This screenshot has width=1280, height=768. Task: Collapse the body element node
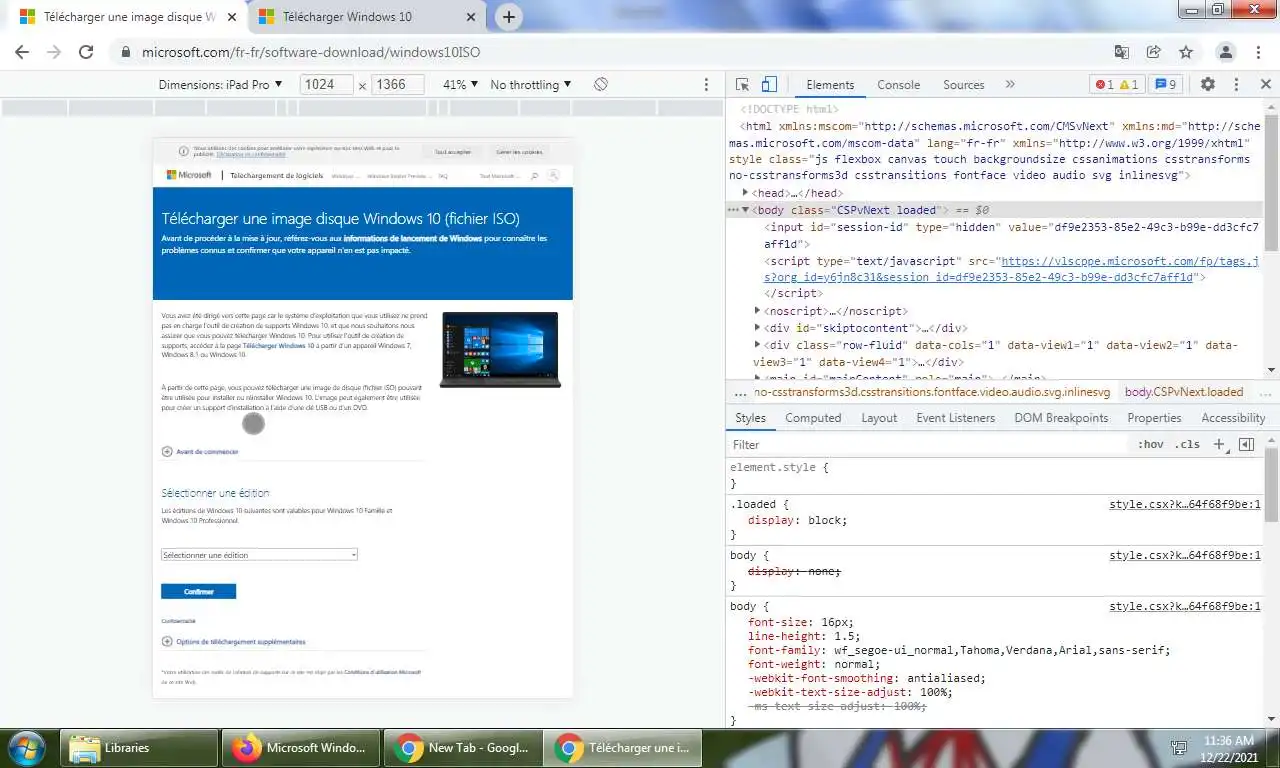(745, 210)
